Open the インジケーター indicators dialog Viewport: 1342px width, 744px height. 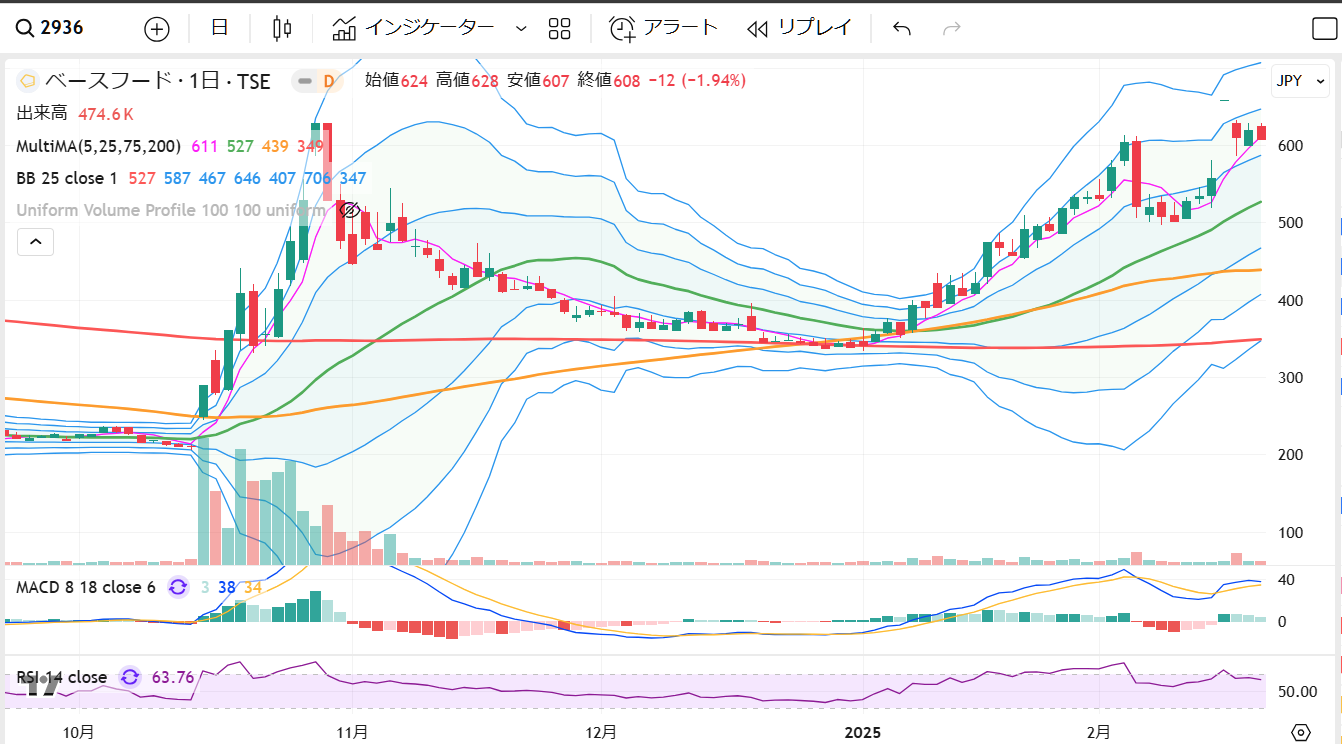click(x=413, y=28)
